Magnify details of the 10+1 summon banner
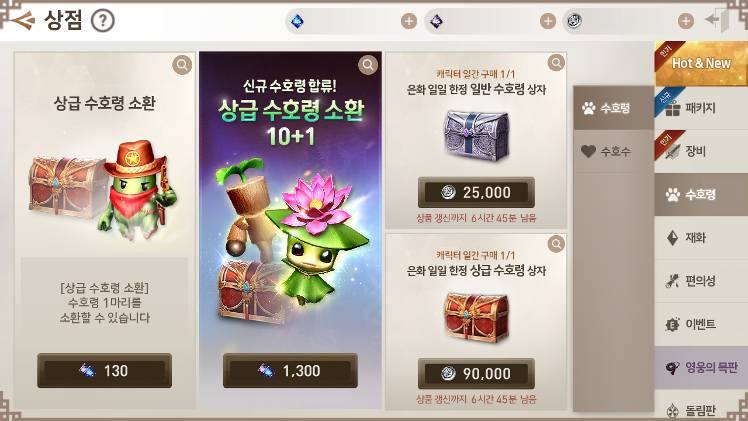This screenshot has width=748, height=421. [x=368, y=64]
